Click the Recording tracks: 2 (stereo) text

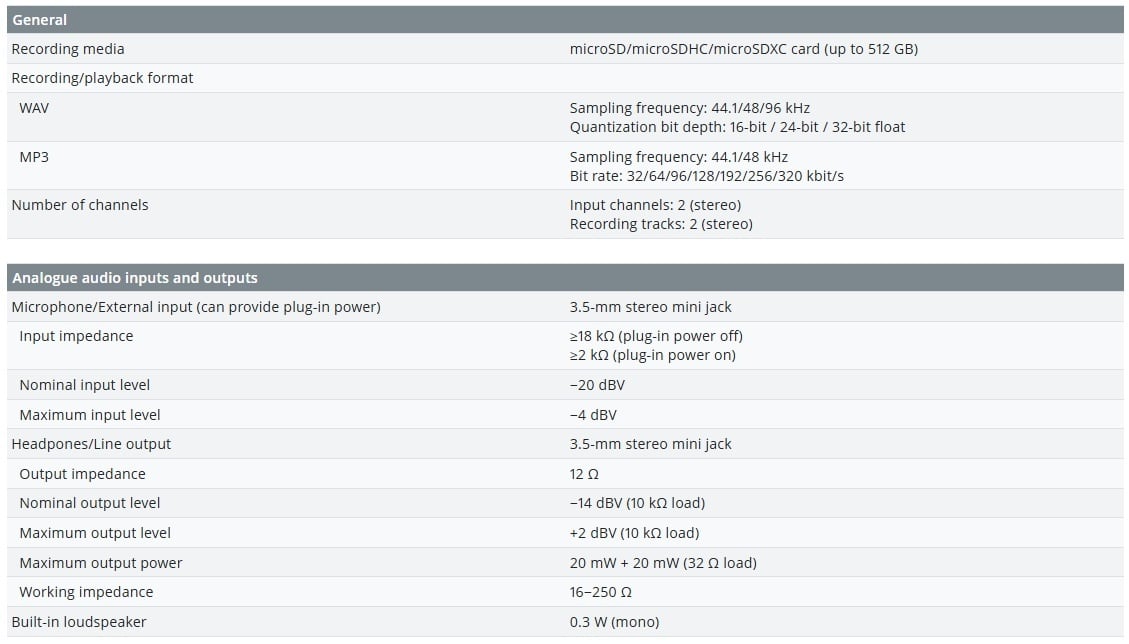661,224
